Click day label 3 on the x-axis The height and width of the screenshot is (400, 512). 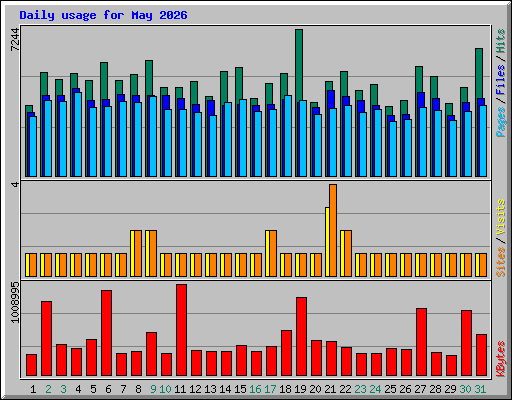click(x=63, y=389)
